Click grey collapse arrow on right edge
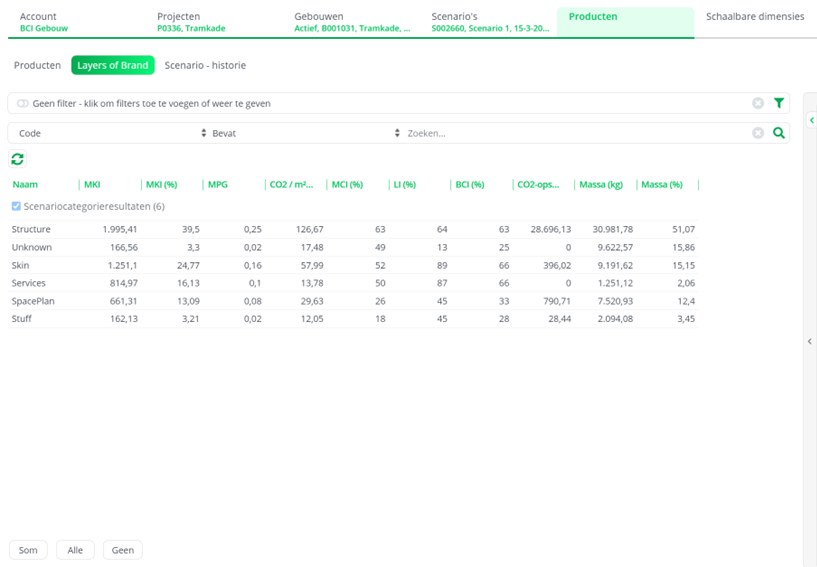817x567 pixels. pos(810,341)
